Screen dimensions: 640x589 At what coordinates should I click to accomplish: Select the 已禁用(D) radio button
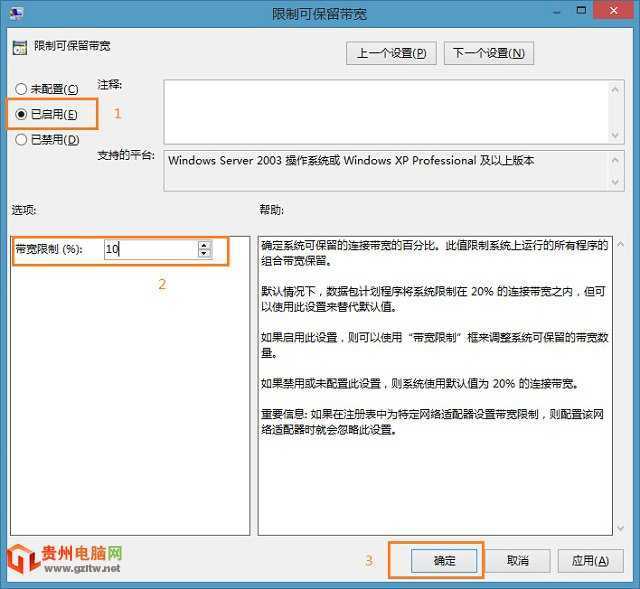coord(47,140)
